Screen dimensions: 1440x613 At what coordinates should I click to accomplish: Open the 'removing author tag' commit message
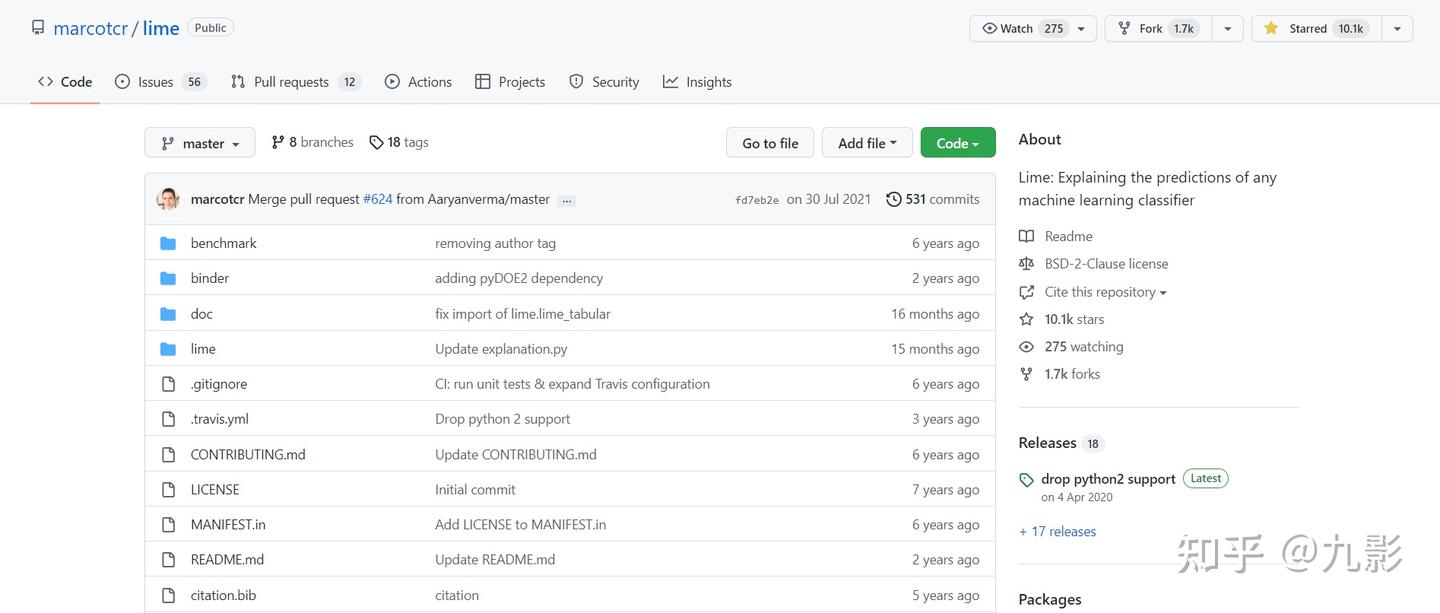(495, 243)
